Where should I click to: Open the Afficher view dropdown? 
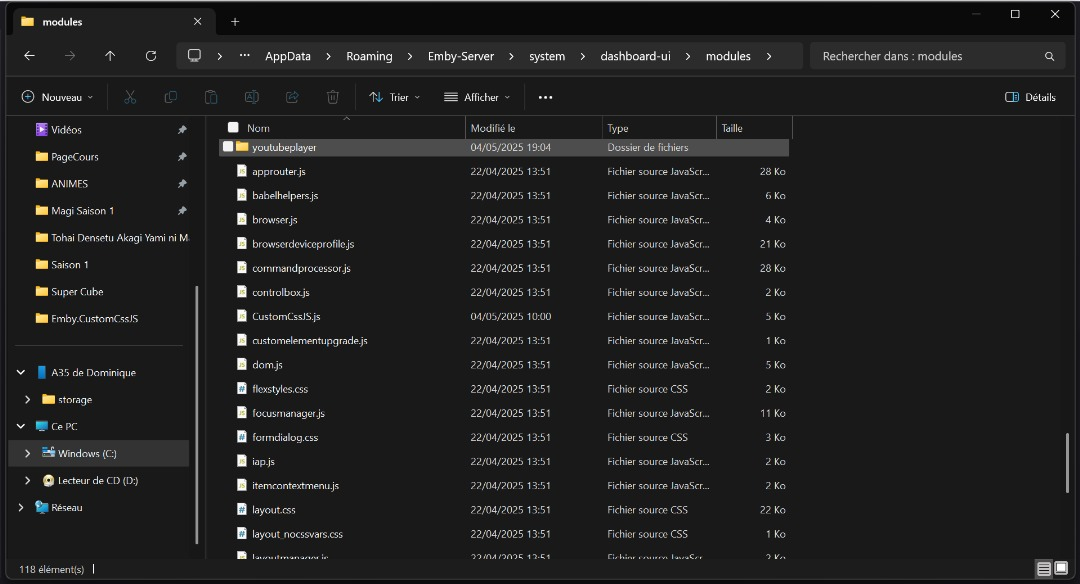(x=477, y=97)
